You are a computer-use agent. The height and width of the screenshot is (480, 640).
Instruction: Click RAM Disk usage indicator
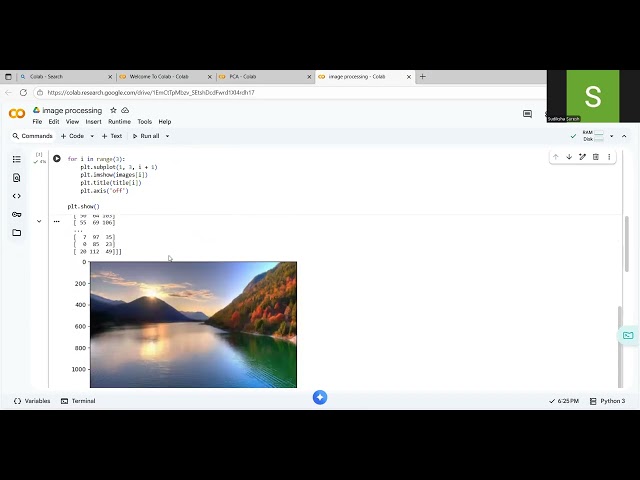coord(593,136)
